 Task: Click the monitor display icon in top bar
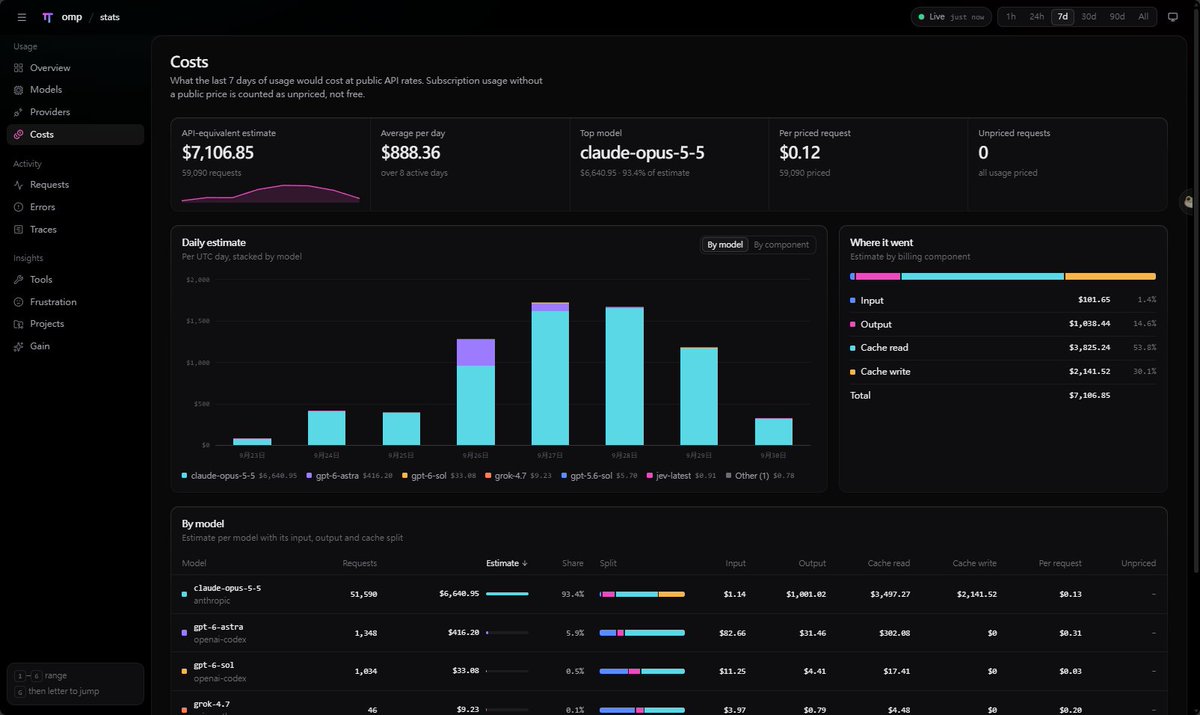point(1173,17)
